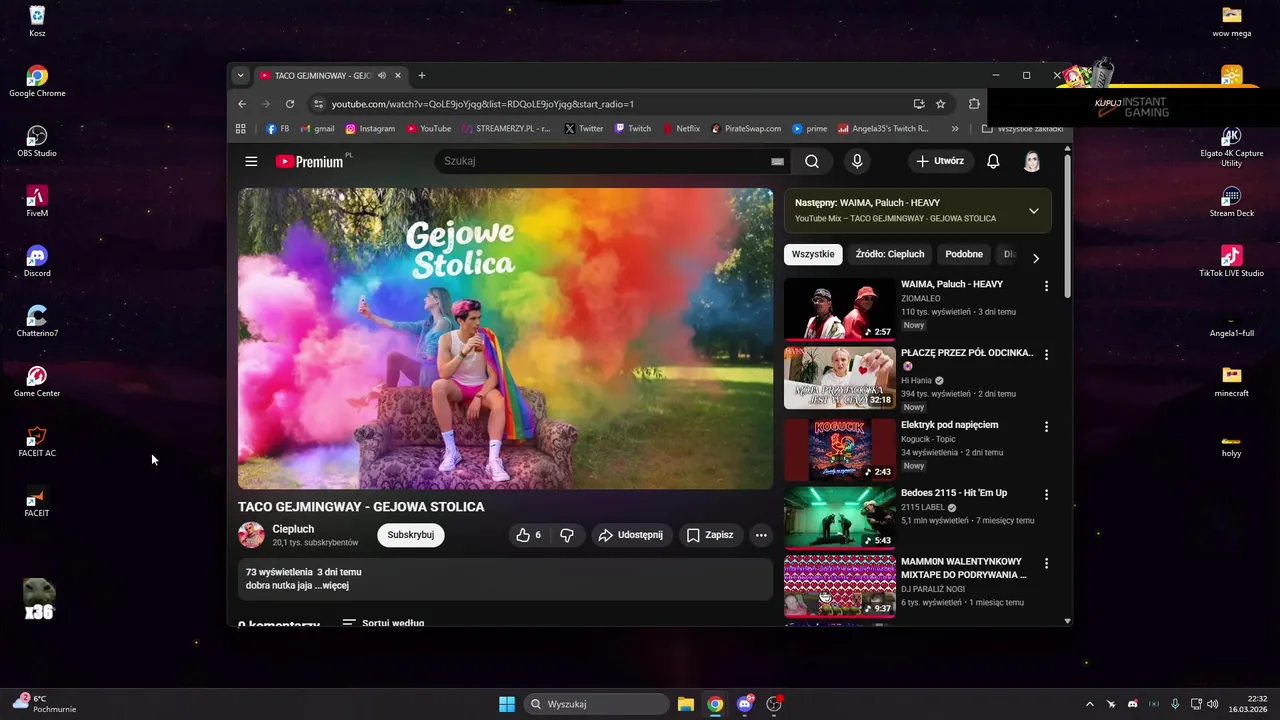Open options menu for WAIMA, Paluch - HEAVY
Screen dimensions: 1280x720
click(1047, 286)
